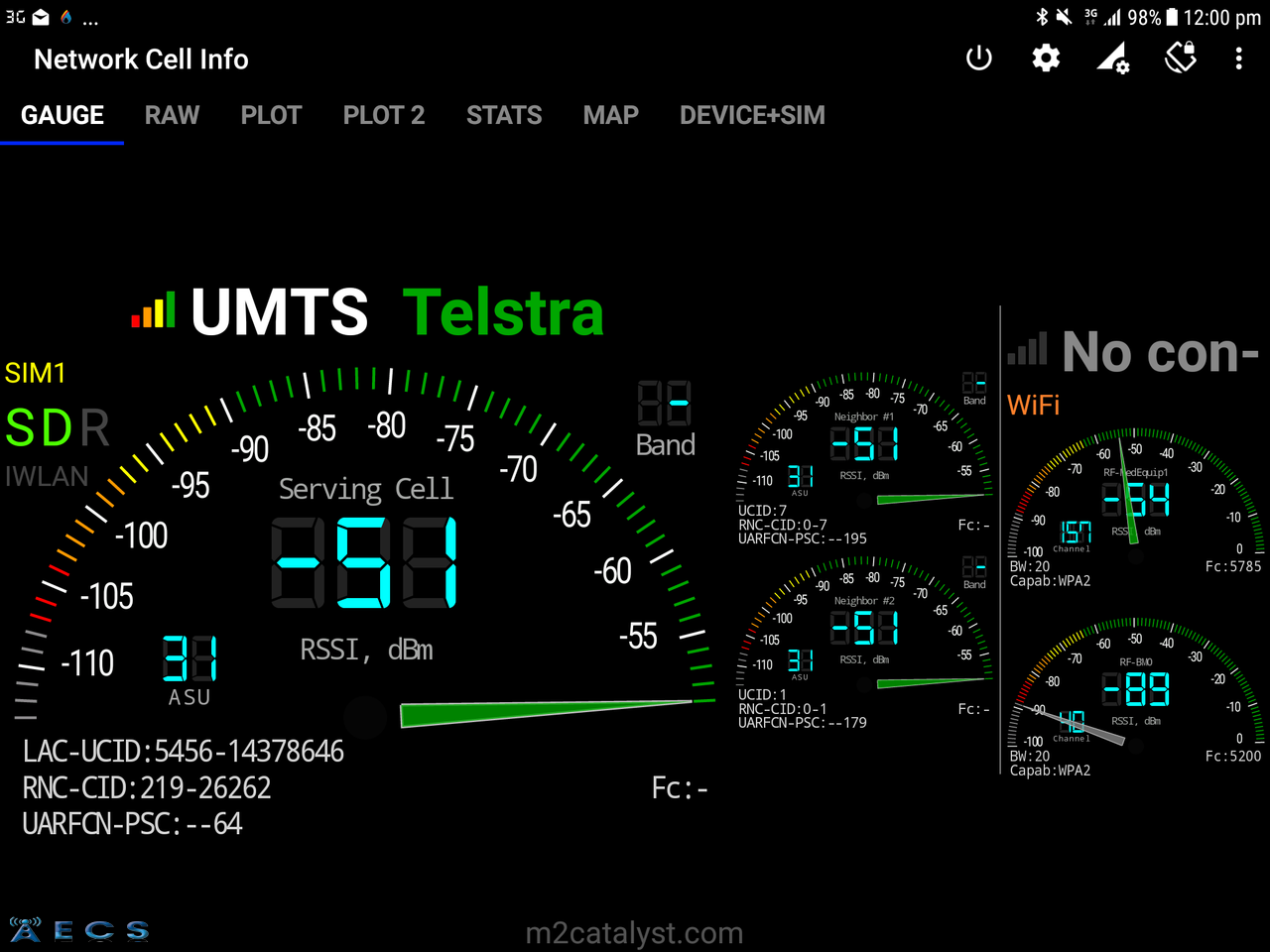Viewport: 1270px width, 952px height.
Task: Open the DEVICE+SIM tab
Action: coord(752,115)
